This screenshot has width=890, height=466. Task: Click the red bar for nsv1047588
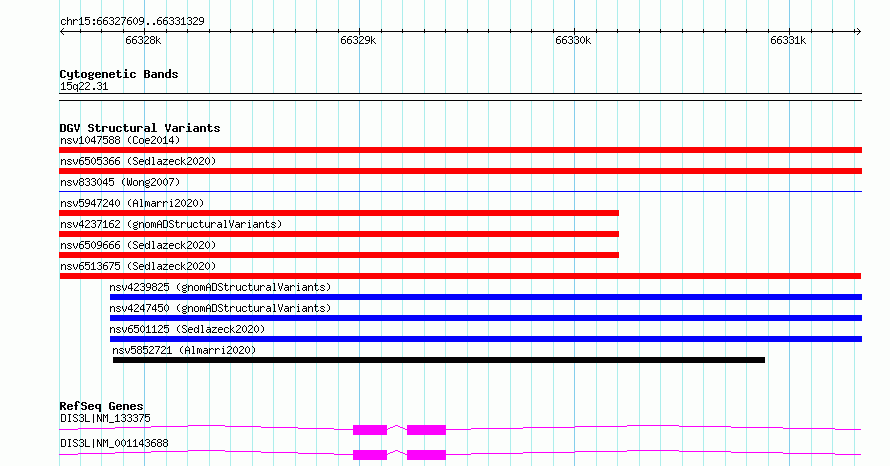coord(460,150)
